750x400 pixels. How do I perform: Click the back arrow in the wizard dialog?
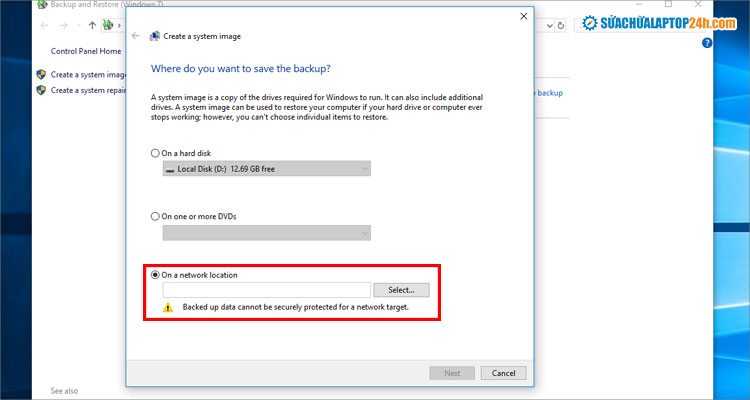pos(136,35)
